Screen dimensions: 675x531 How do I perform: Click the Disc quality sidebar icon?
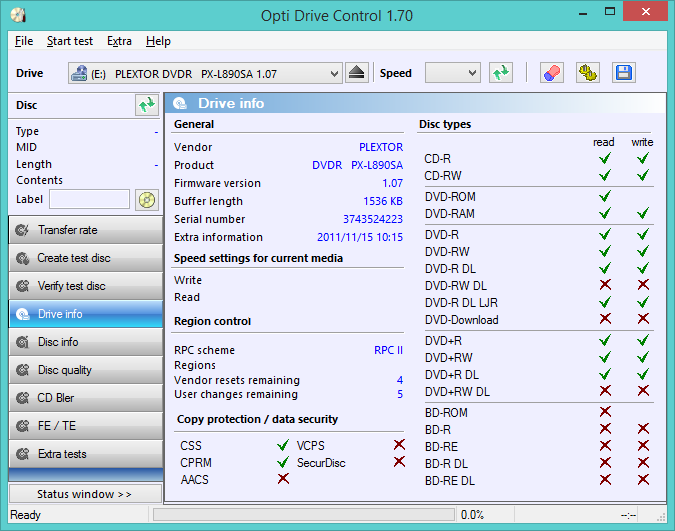click(22, 370)
